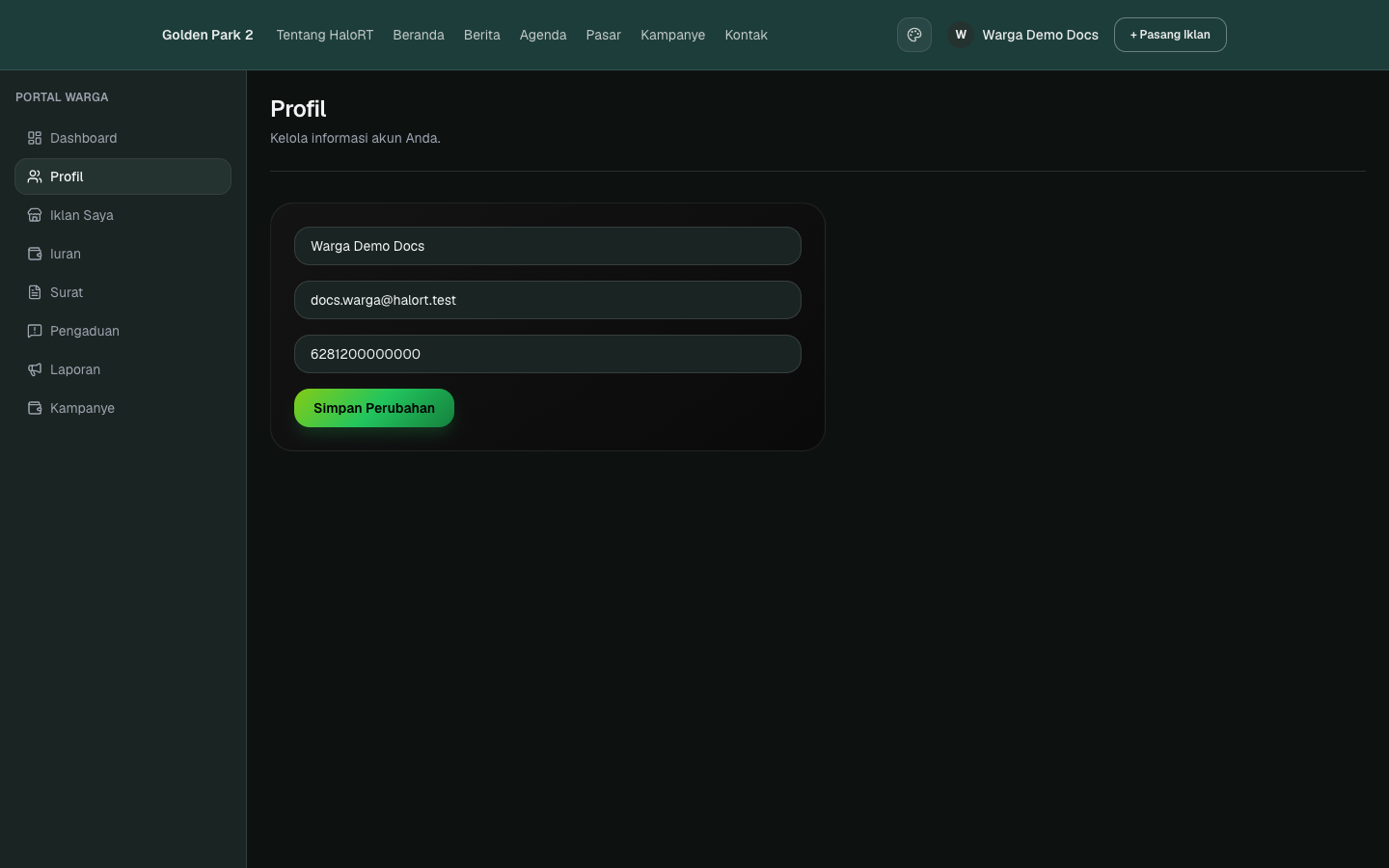Focus the name field Warga Demo Docs
The image size is (1389, 868).
[548, 246]
